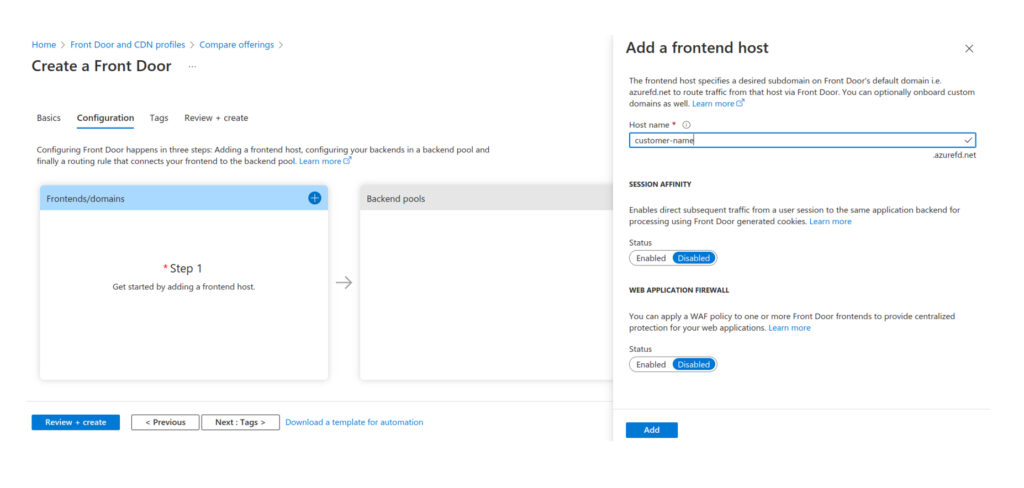Enable Session Affinity status
This screenshot has width=1024, height=488.
pyautogui.click(x=650, y=258)
